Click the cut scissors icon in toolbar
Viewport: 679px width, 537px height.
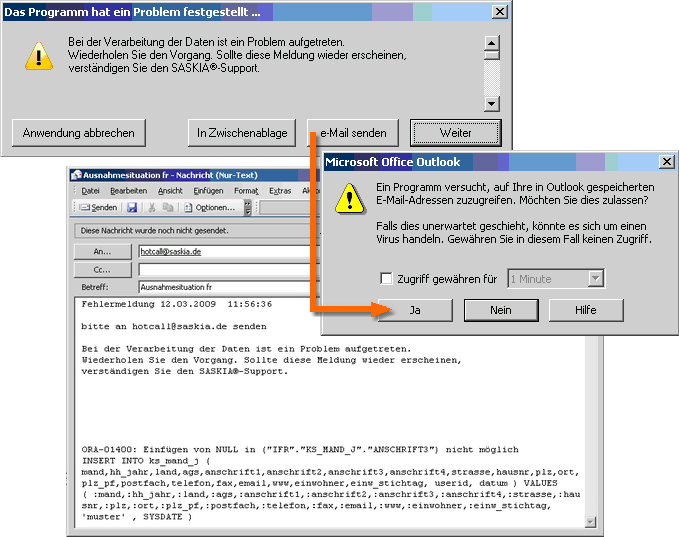pos(151,207)
